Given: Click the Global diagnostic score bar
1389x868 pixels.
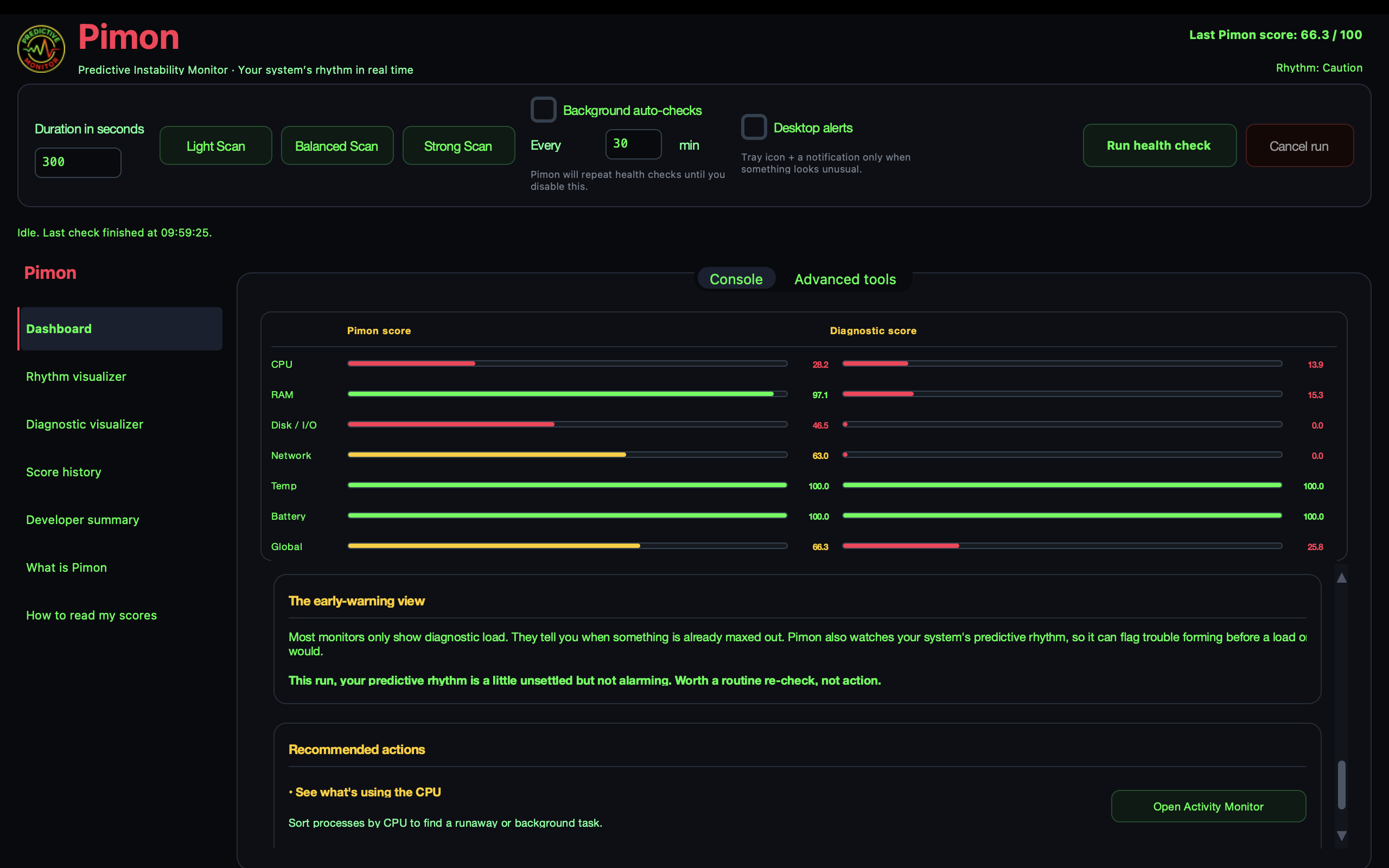Looking at the screenshot, I should (1062, 546).
